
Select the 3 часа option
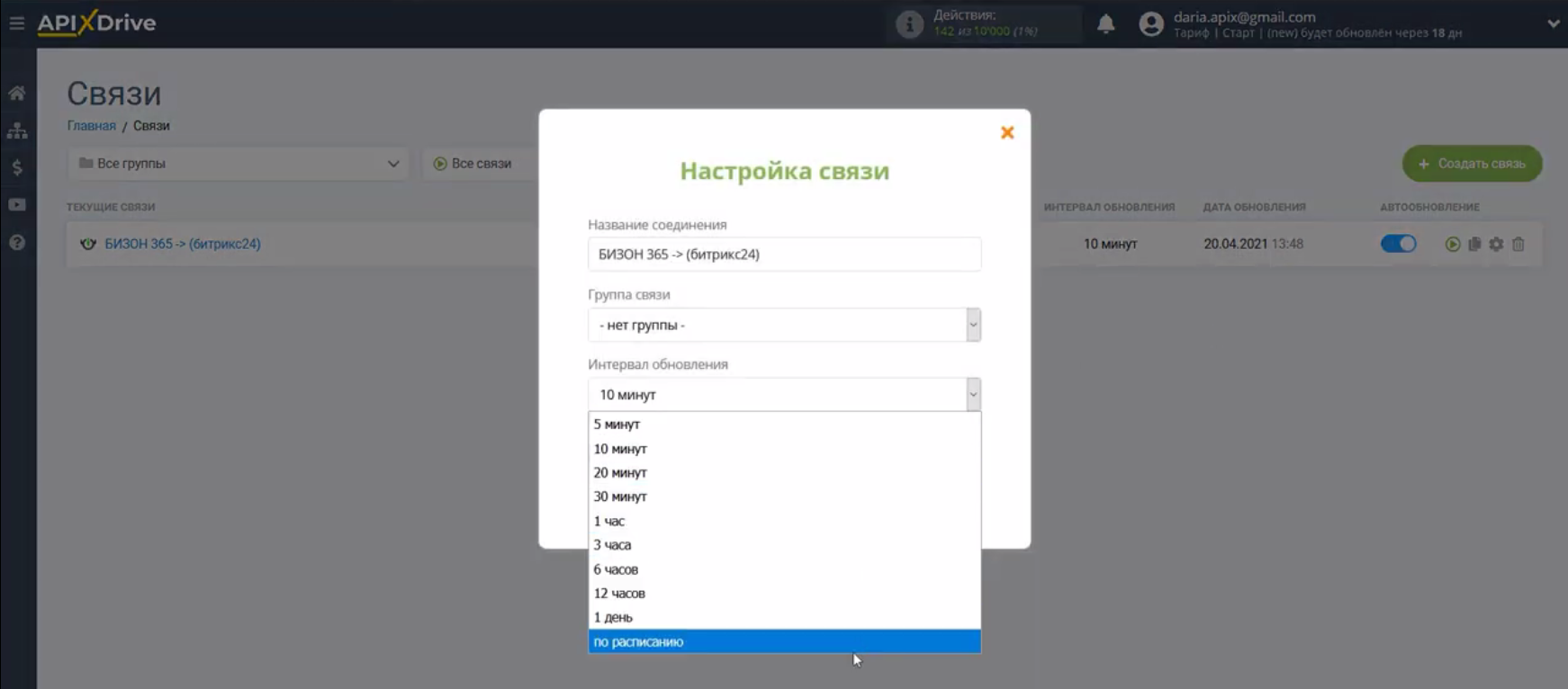(x=784, y=545)
